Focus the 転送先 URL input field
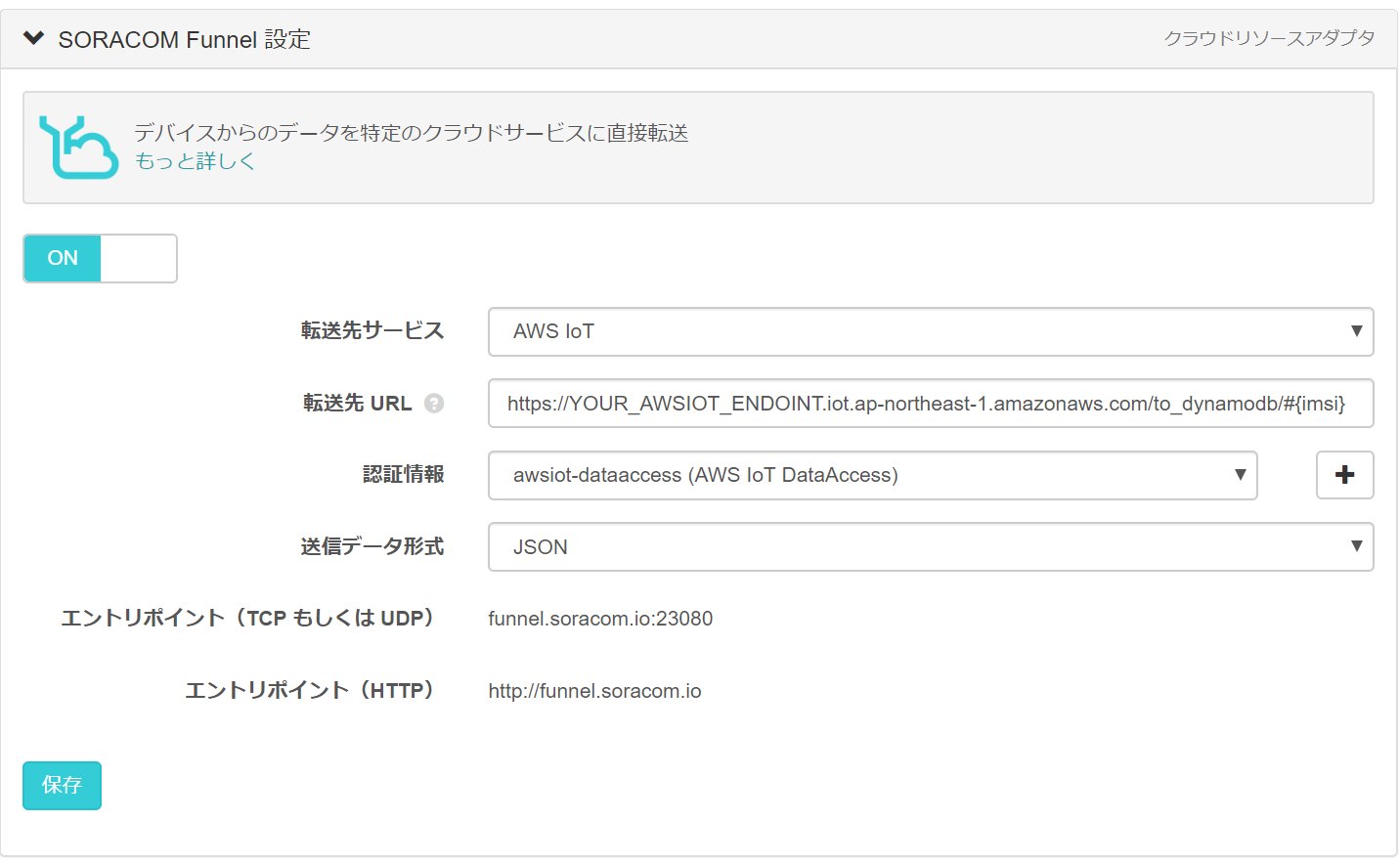This screenshot has height=862, width=1400. pos(931,404)
